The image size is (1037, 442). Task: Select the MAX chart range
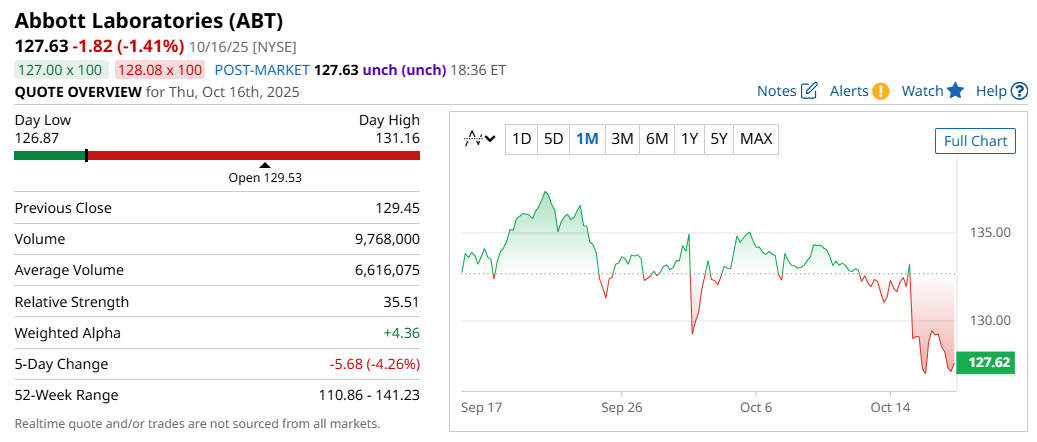[x=756, y=139]
